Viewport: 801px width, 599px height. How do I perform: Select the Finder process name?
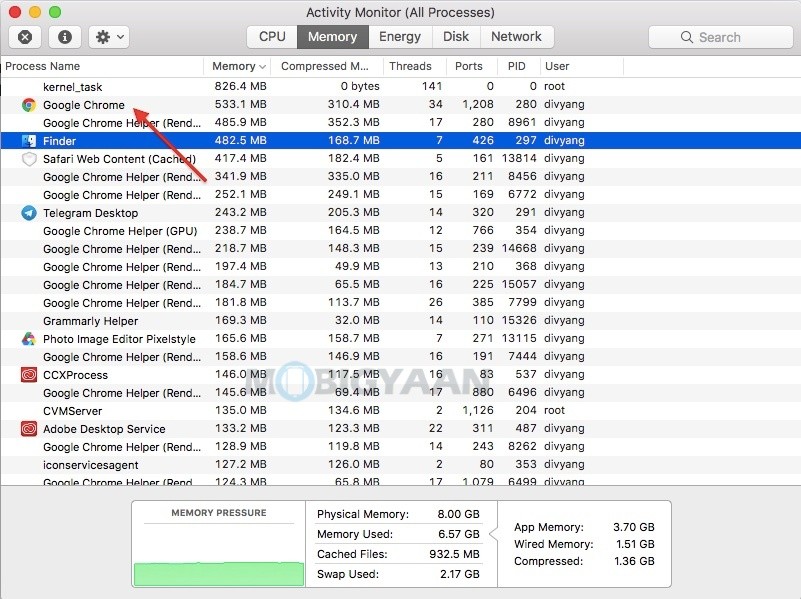coord(59,141)
